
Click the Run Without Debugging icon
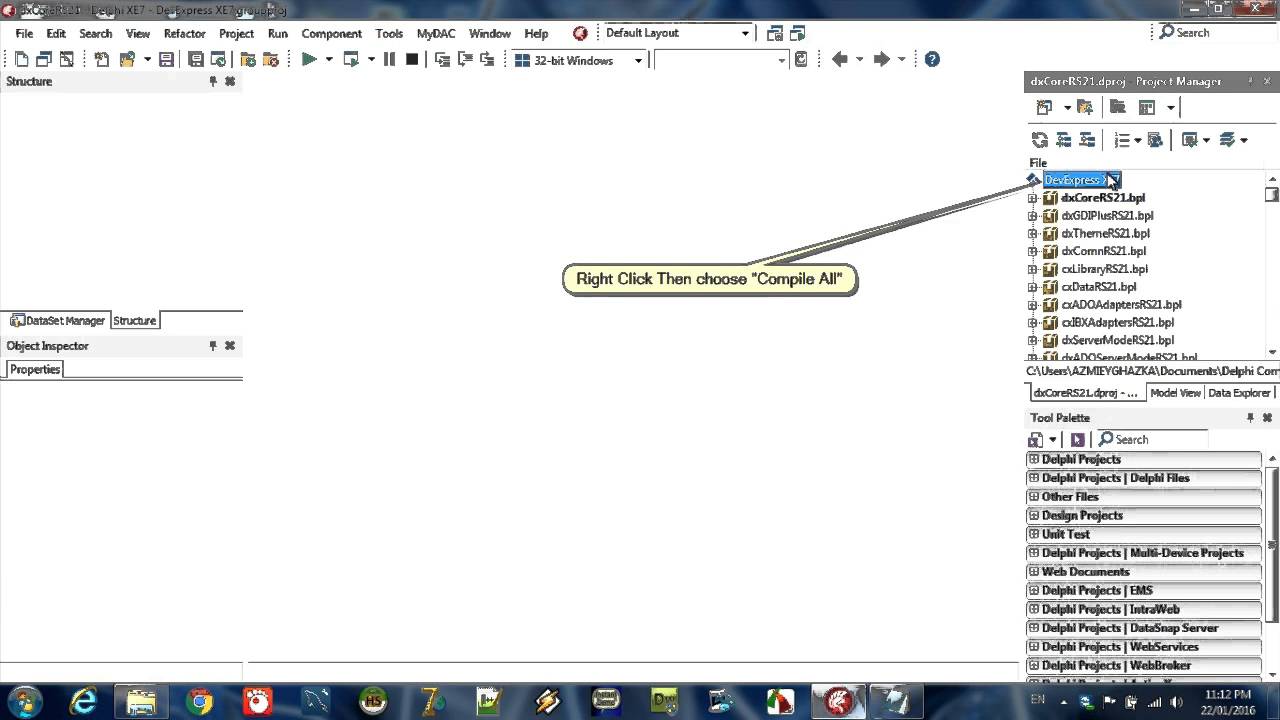click(351, 60)
